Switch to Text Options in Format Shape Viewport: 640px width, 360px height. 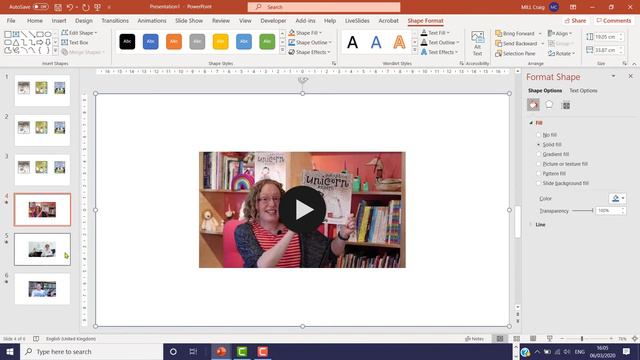[x=583, y=91]
